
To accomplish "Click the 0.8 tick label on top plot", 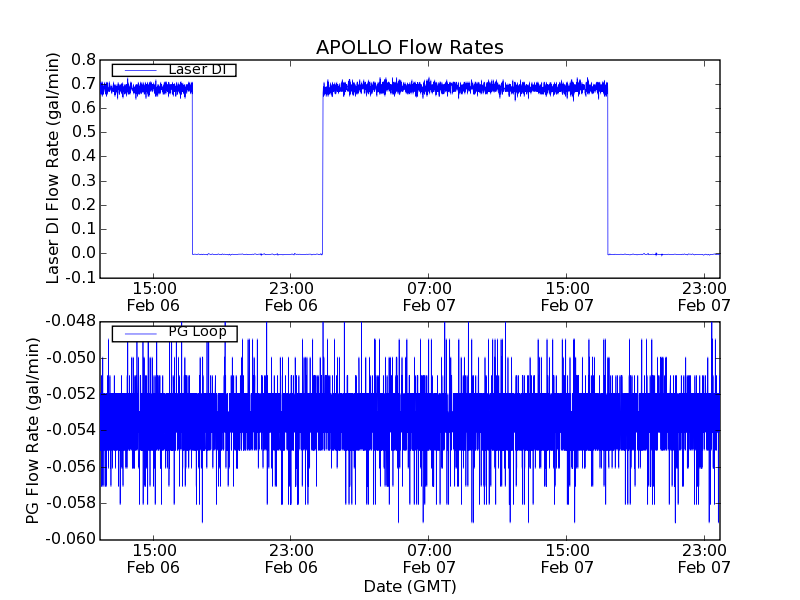I will pos(81,59).
